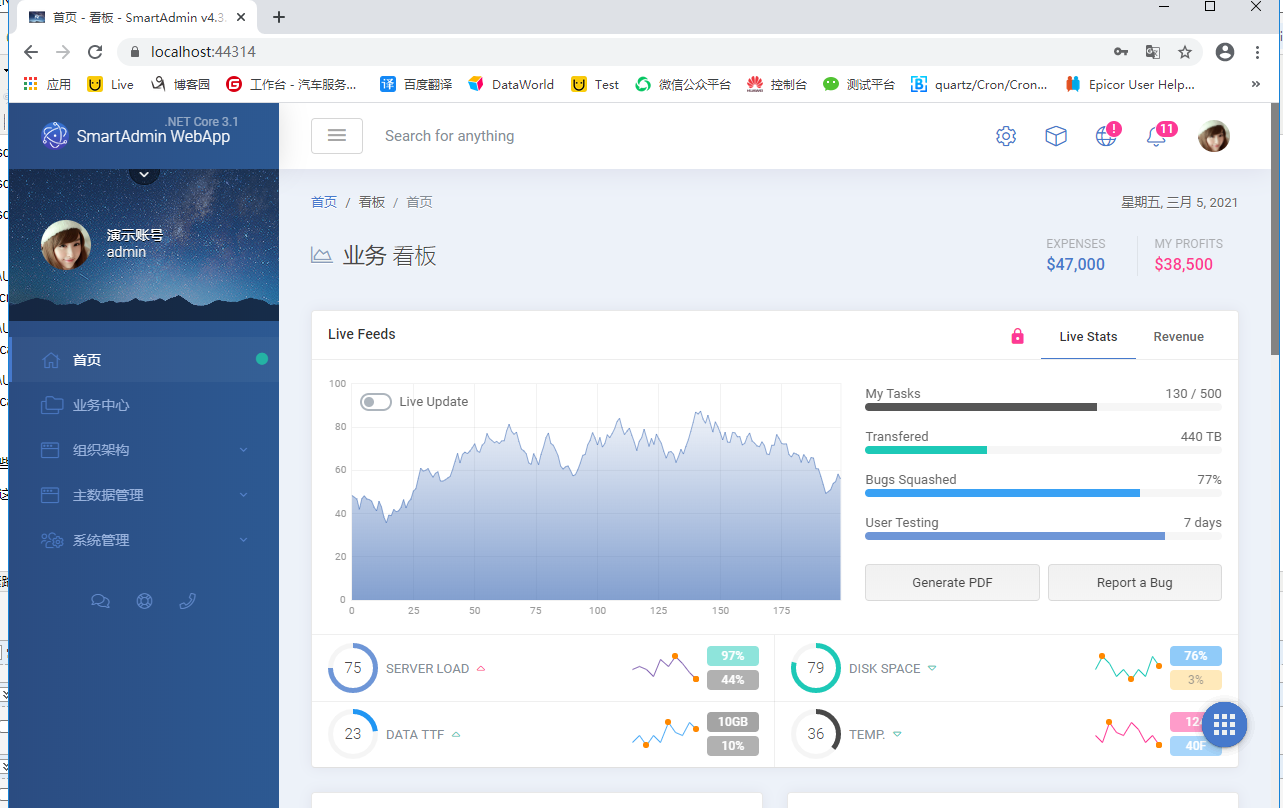
Task: Click the translate page icon in address bar
Action: coord(1153,52)
